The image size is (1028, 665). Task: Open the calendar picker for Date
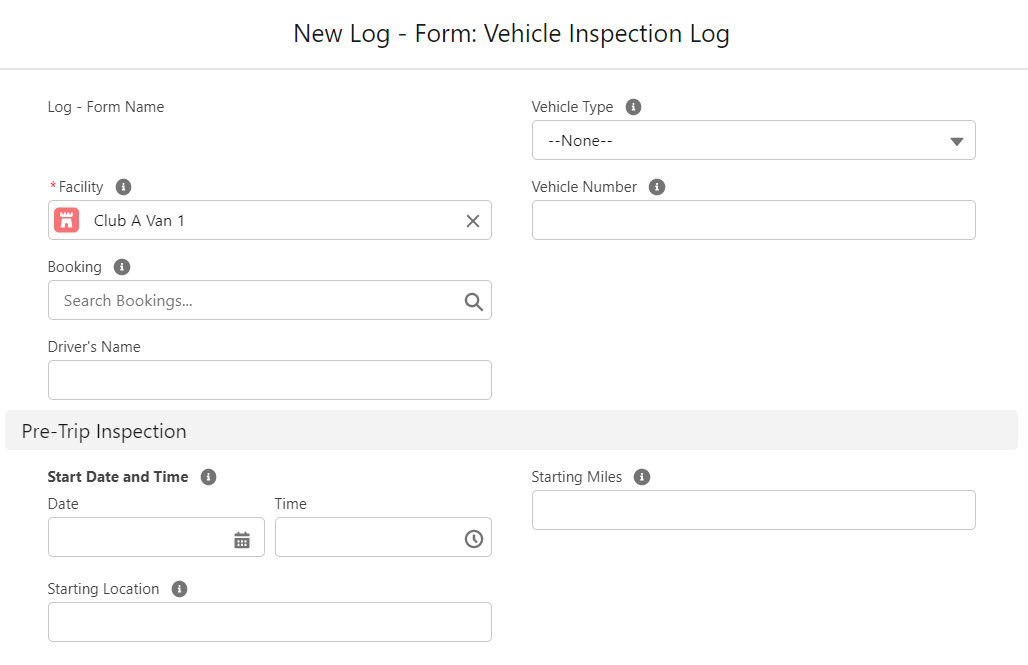(242, 537)
